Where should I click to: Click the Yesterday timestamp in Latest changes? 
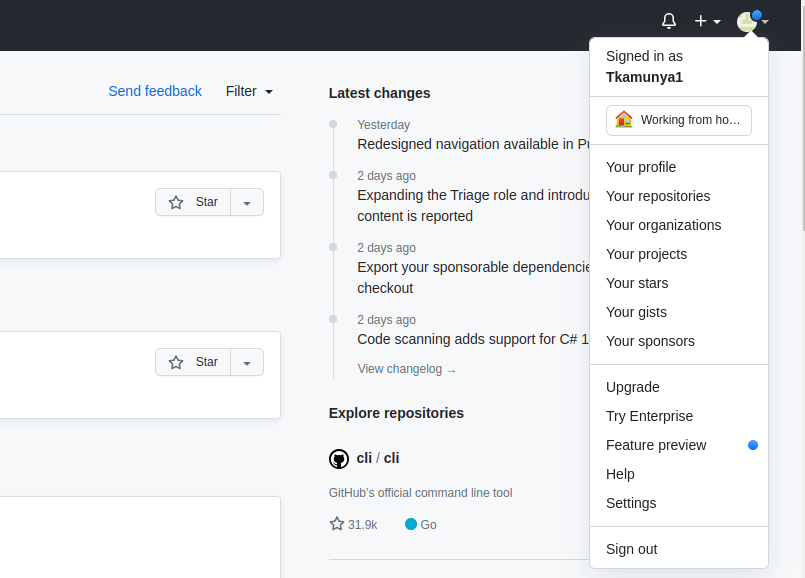coord(384,125)
